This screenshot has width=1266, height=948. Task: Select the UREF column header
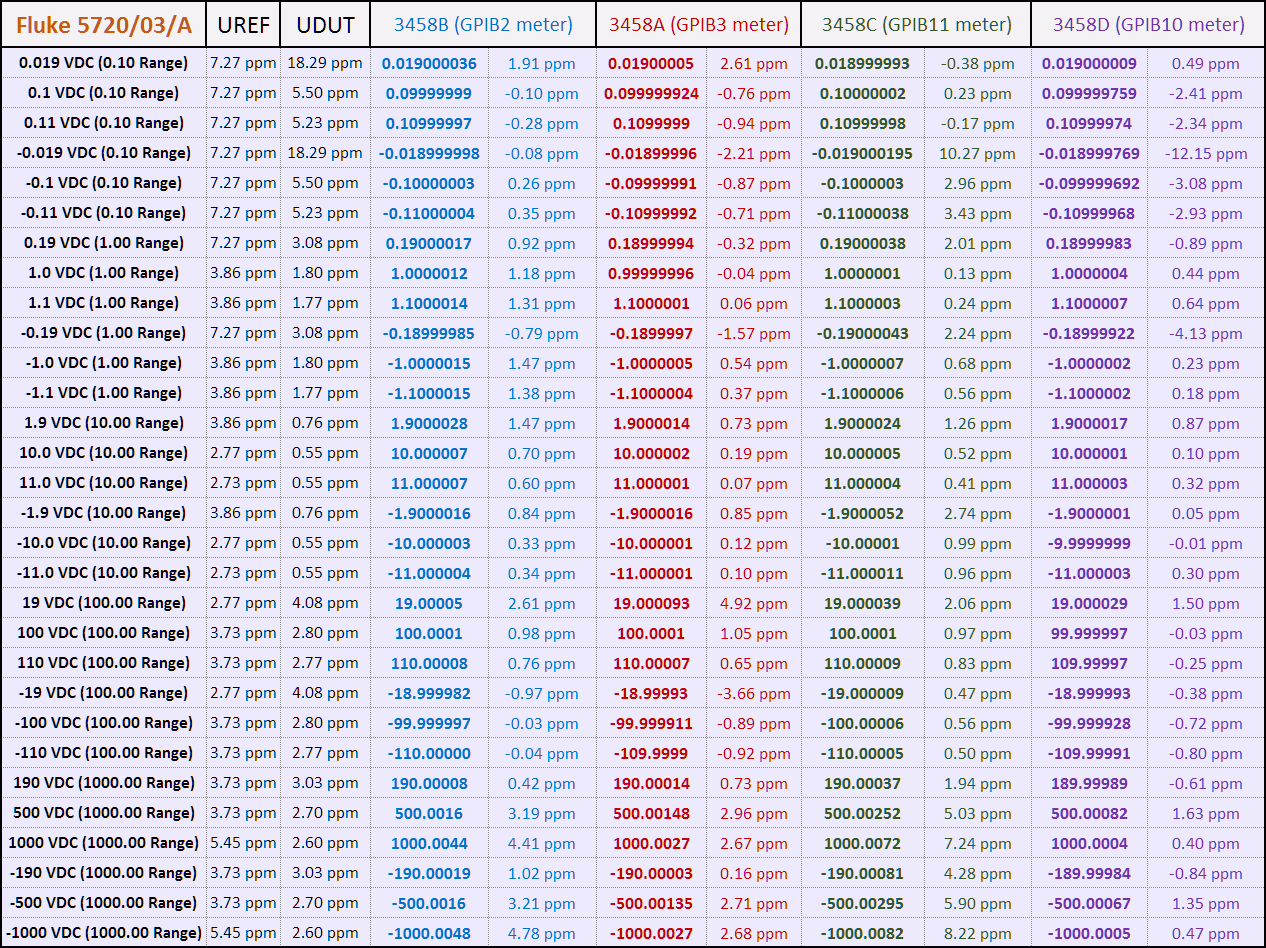pos(243,24)
